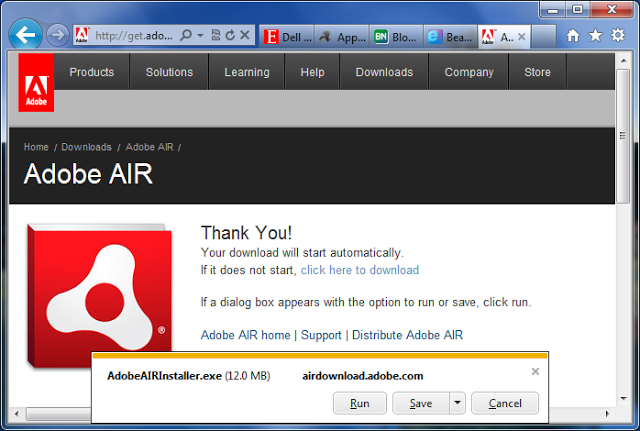The image size is (640, 431).
Task: Open a new blank tab
Action: coord(544,37)
